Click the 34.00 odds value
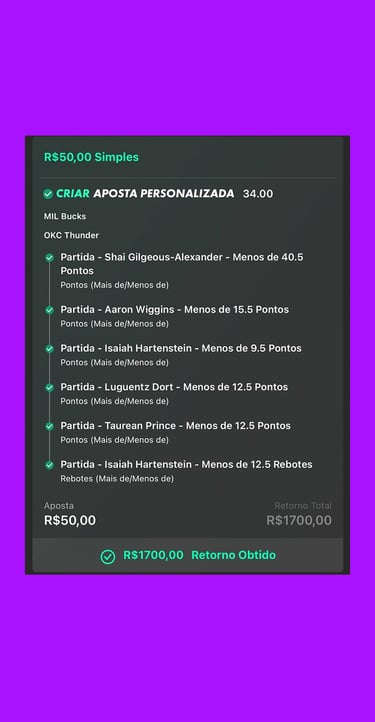The height and width of the screenshot is (722, 375). (x=258, y=194)
